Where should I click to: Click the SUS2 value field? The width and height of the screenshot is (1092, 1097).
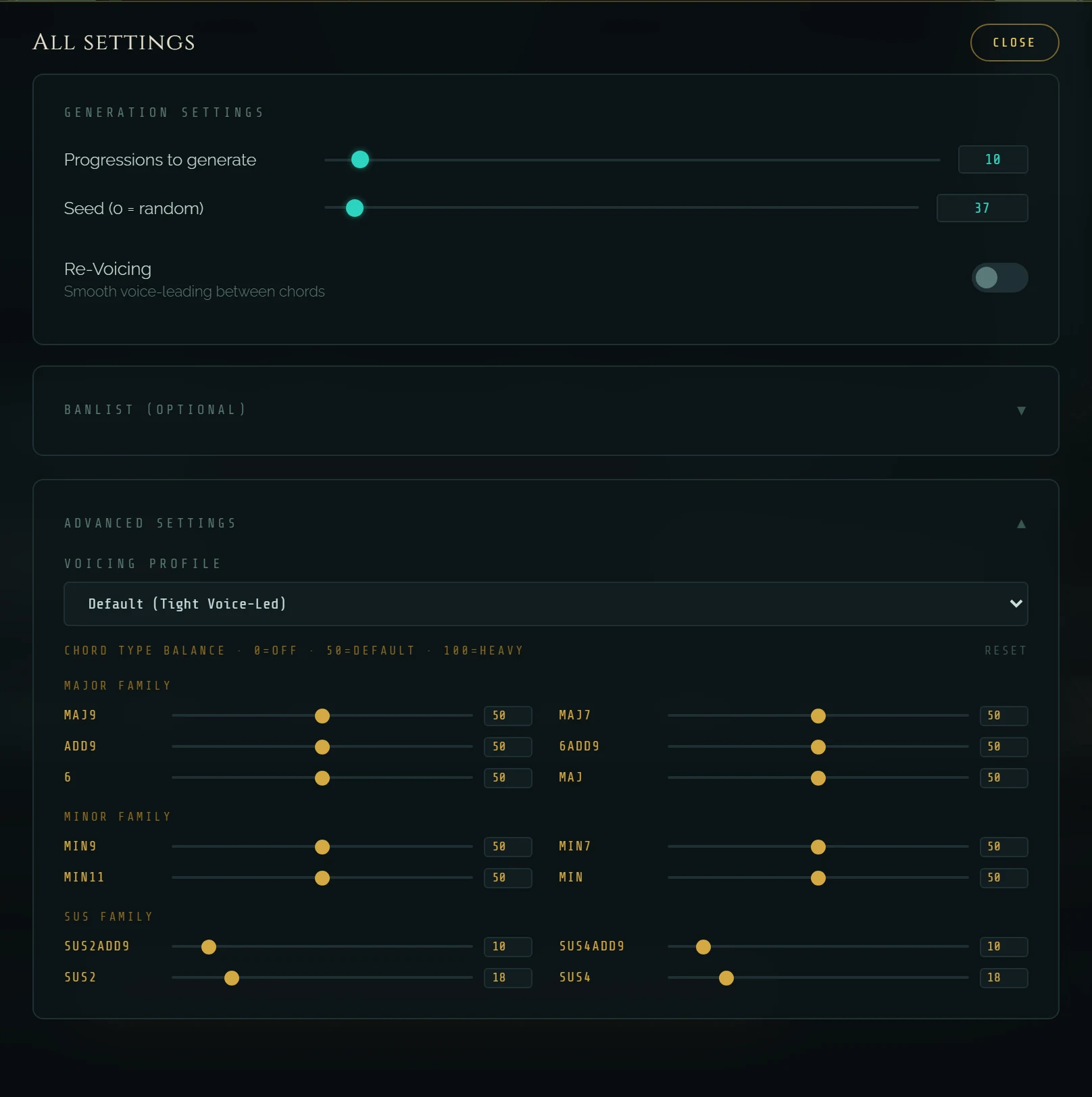tap(508, 978)
